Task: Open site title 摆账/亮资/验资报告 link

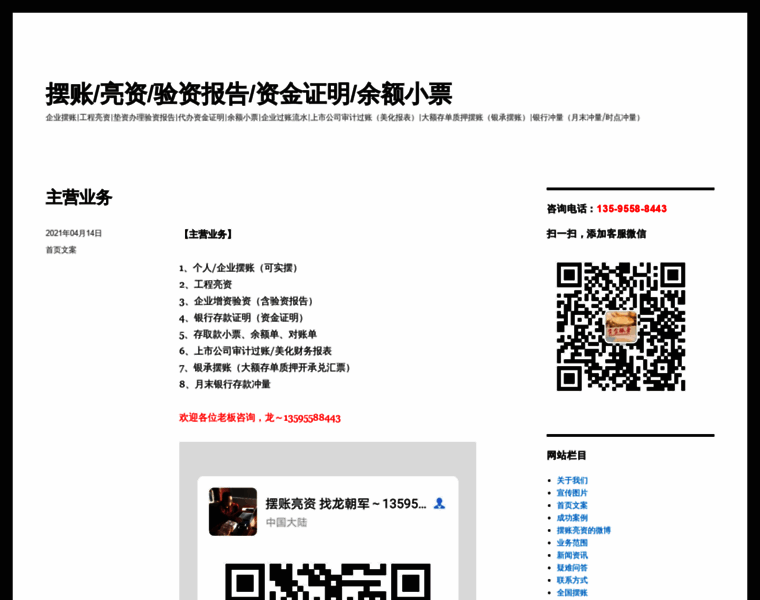Action: (x=249, y=94)
